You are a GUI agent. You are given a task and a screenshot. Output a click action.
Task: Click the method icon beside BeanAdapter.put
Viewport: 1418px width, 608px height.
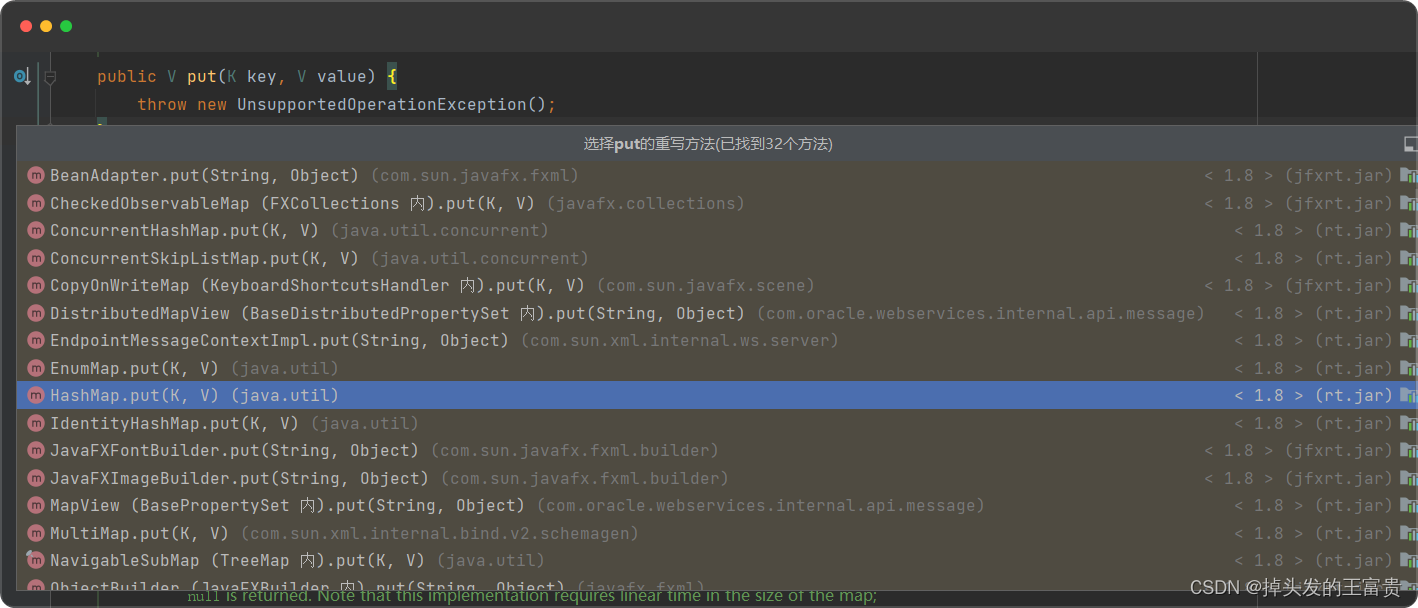pyautogui.click(x=36, y=175)
